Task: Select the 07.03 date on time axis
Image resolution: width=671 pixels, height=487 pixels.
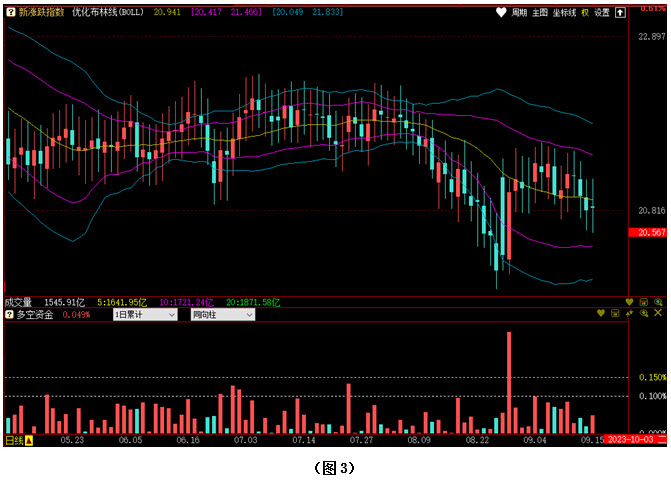Action: coord(246,440)
